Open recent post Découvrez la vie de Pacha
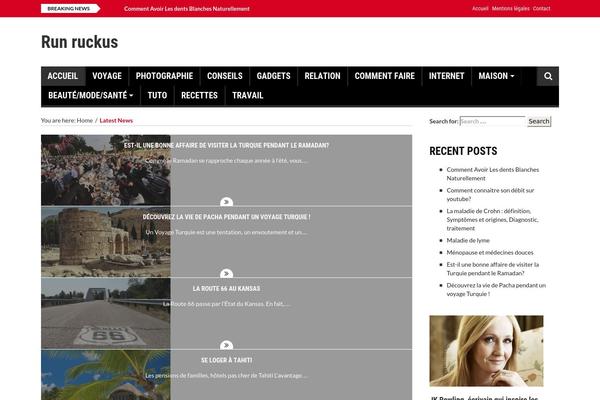 click(x=496, y=289)
